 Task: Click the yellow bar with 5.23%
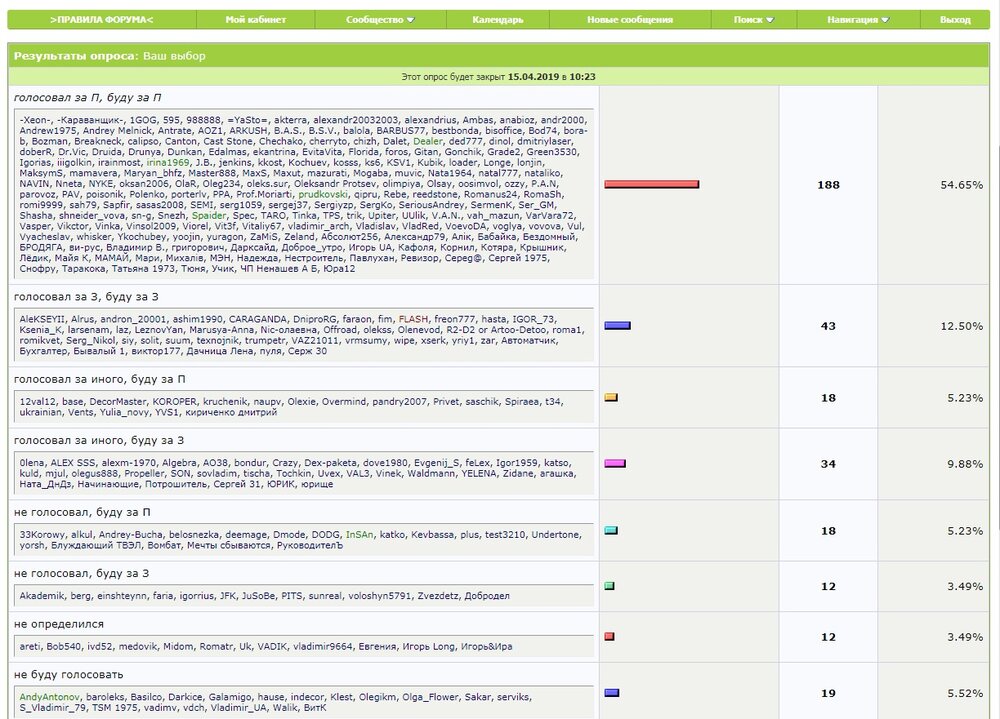coord(611,397)
